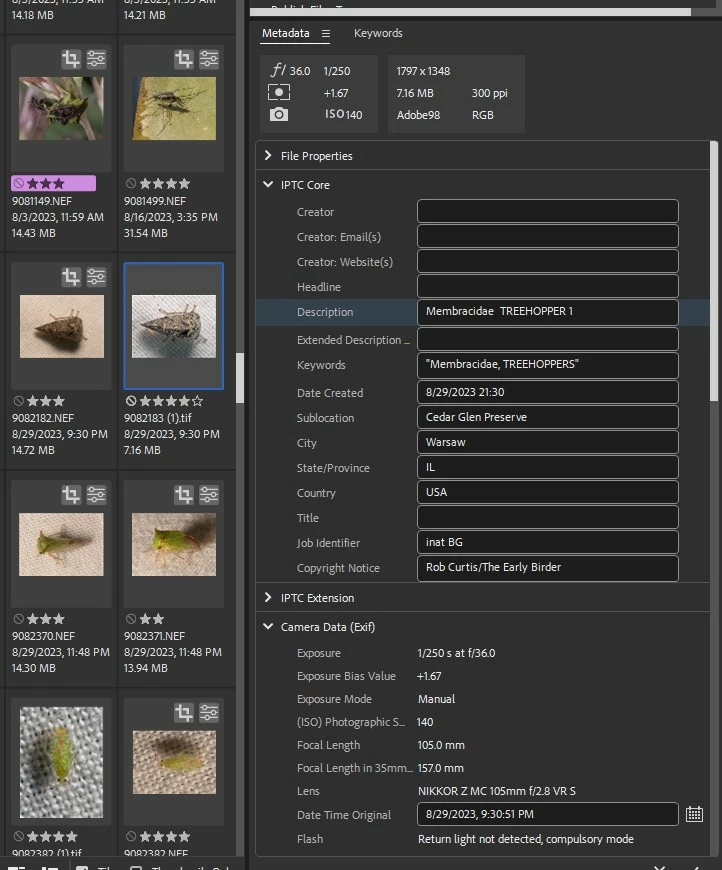Switch to Keywords tab
The height and width of the screenshot is (870, 722).
378,33
